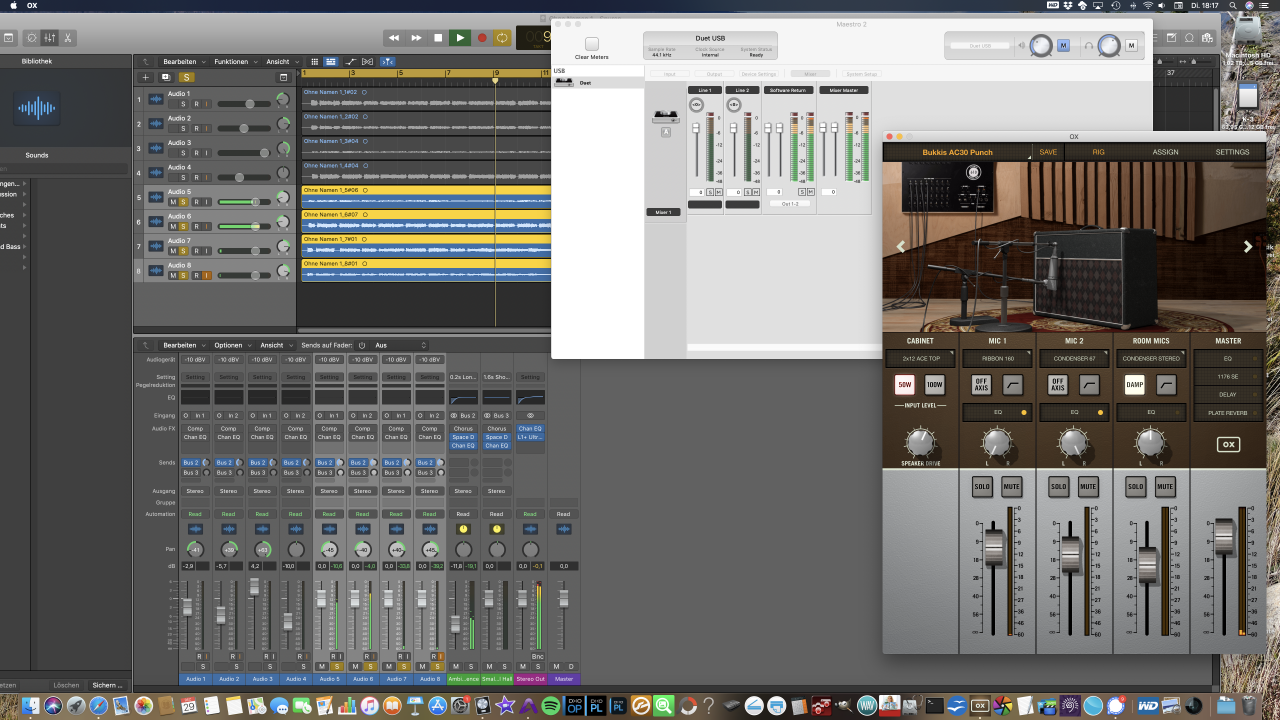Open the Space D plugin on Ambience strip
The image size is (1280, 720).
tap(463, 437)
